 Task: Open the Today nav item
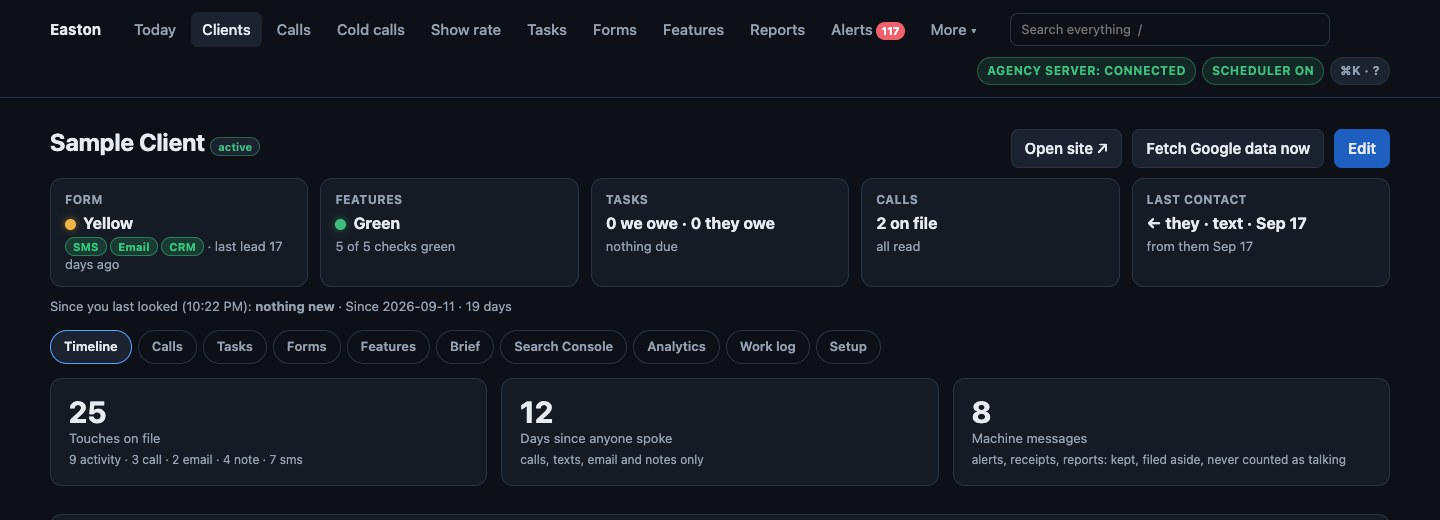coord(155,30)
